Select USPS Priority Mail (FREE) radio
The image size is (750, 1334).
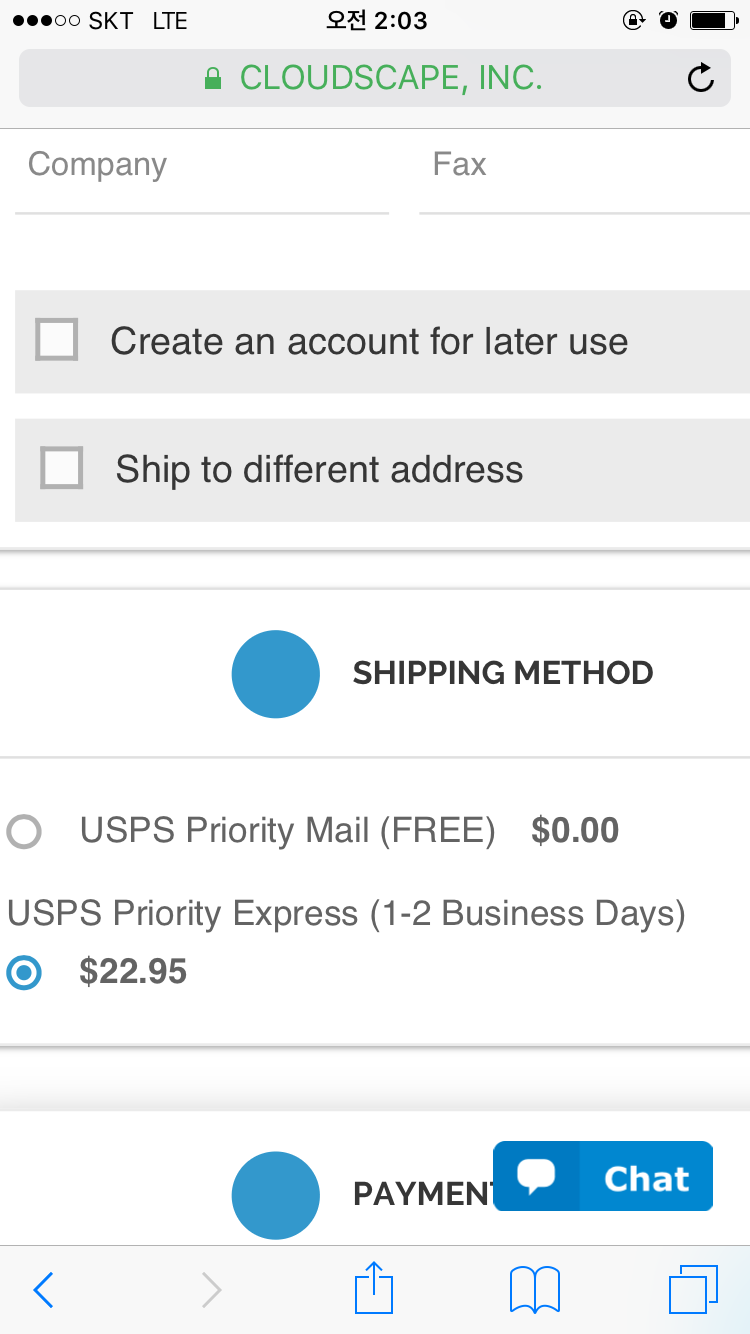pyautogui.click(x=24, y=831)
